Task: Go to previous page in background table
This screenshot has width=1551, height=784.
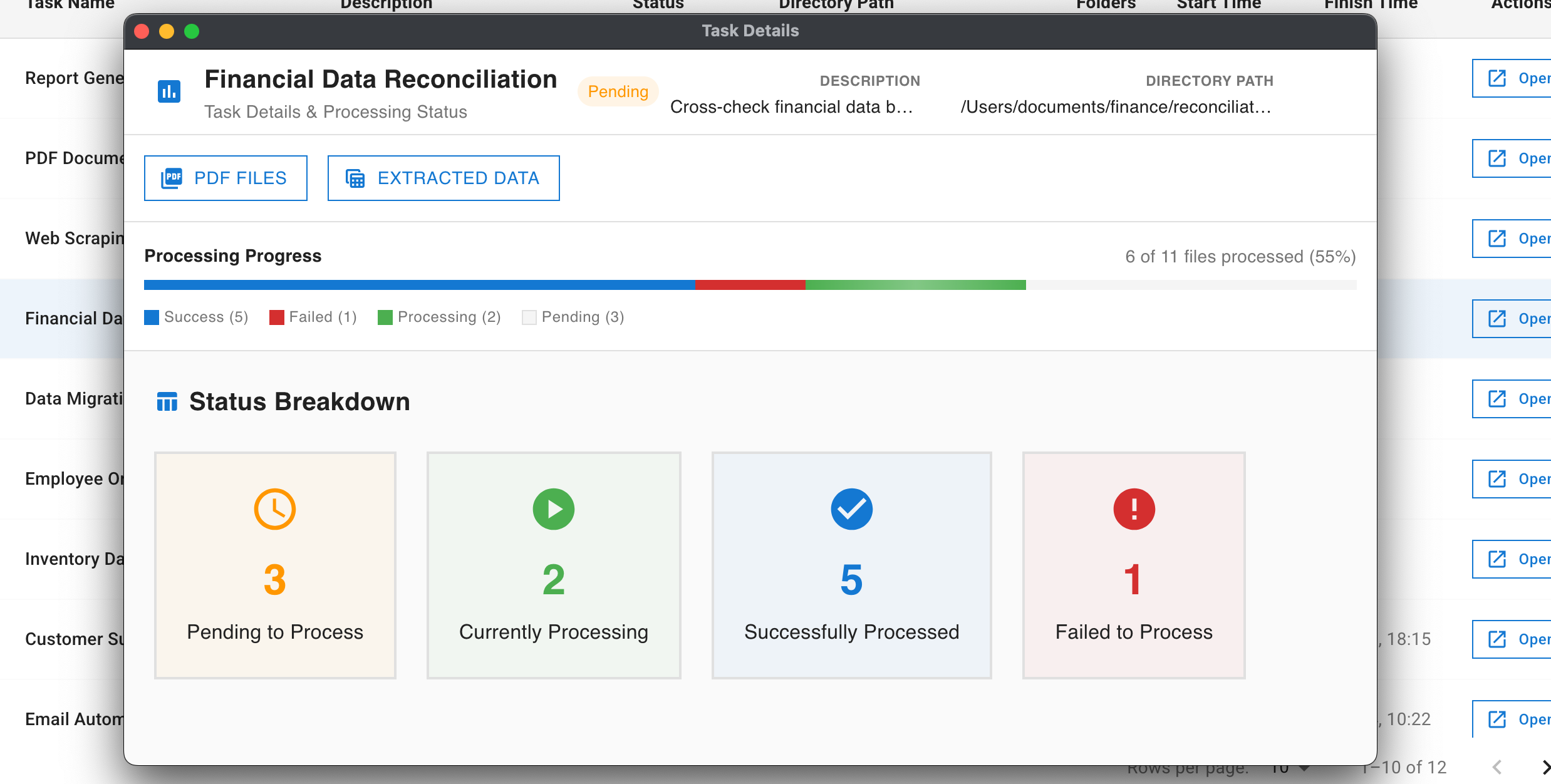Action: coord(1497,767)
